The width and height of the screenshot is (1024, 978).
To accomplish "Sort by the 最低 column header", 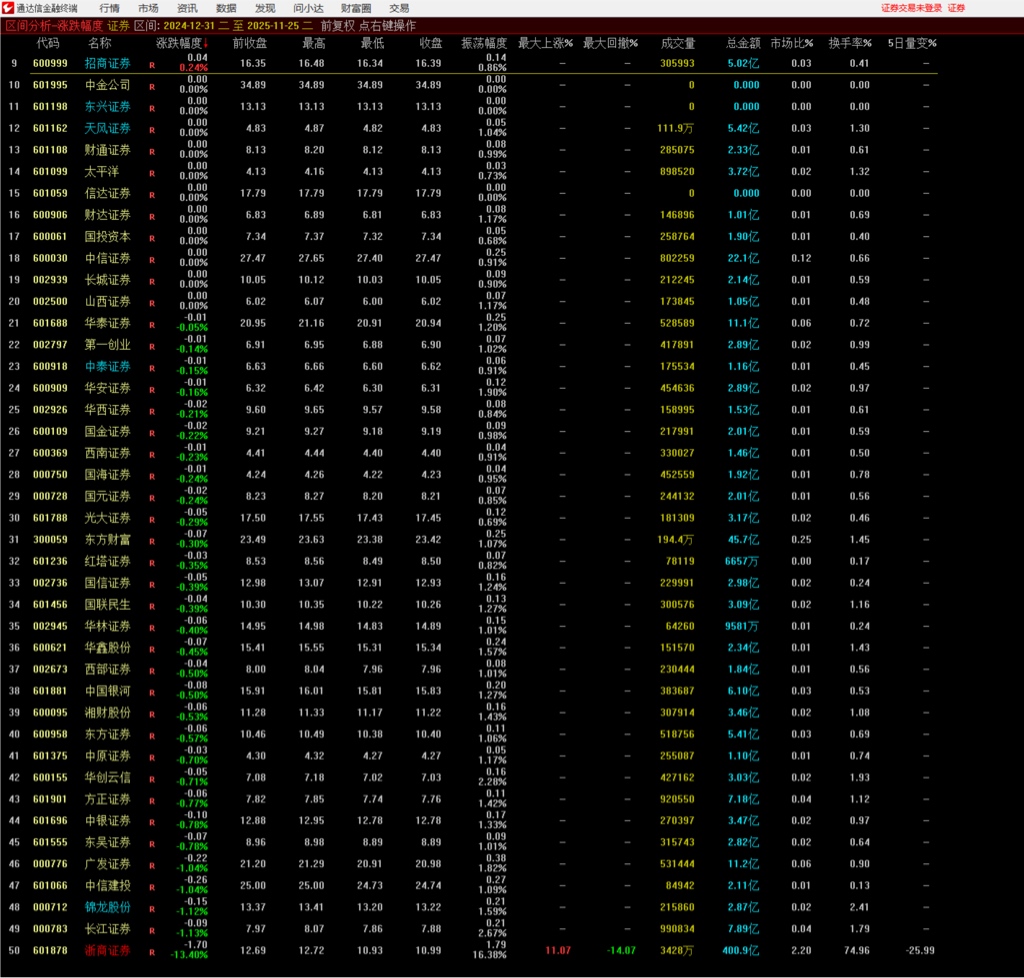I will [372, 43].
